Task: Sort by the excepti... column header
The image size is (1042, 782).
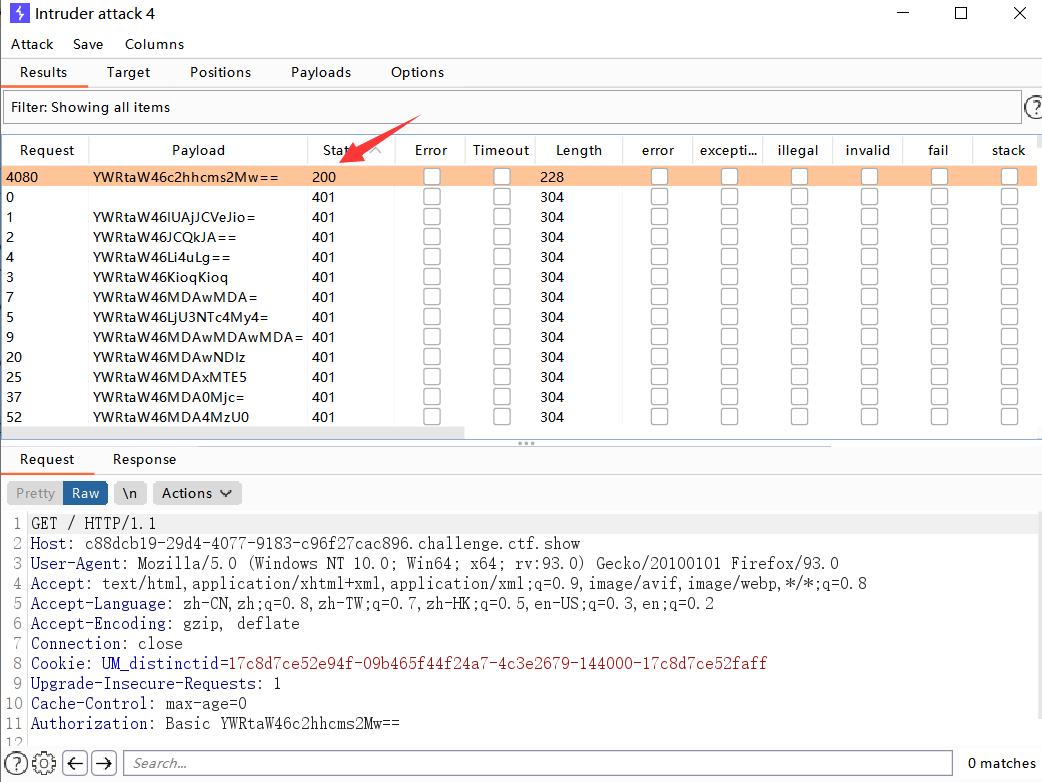Action: [728, 150]
